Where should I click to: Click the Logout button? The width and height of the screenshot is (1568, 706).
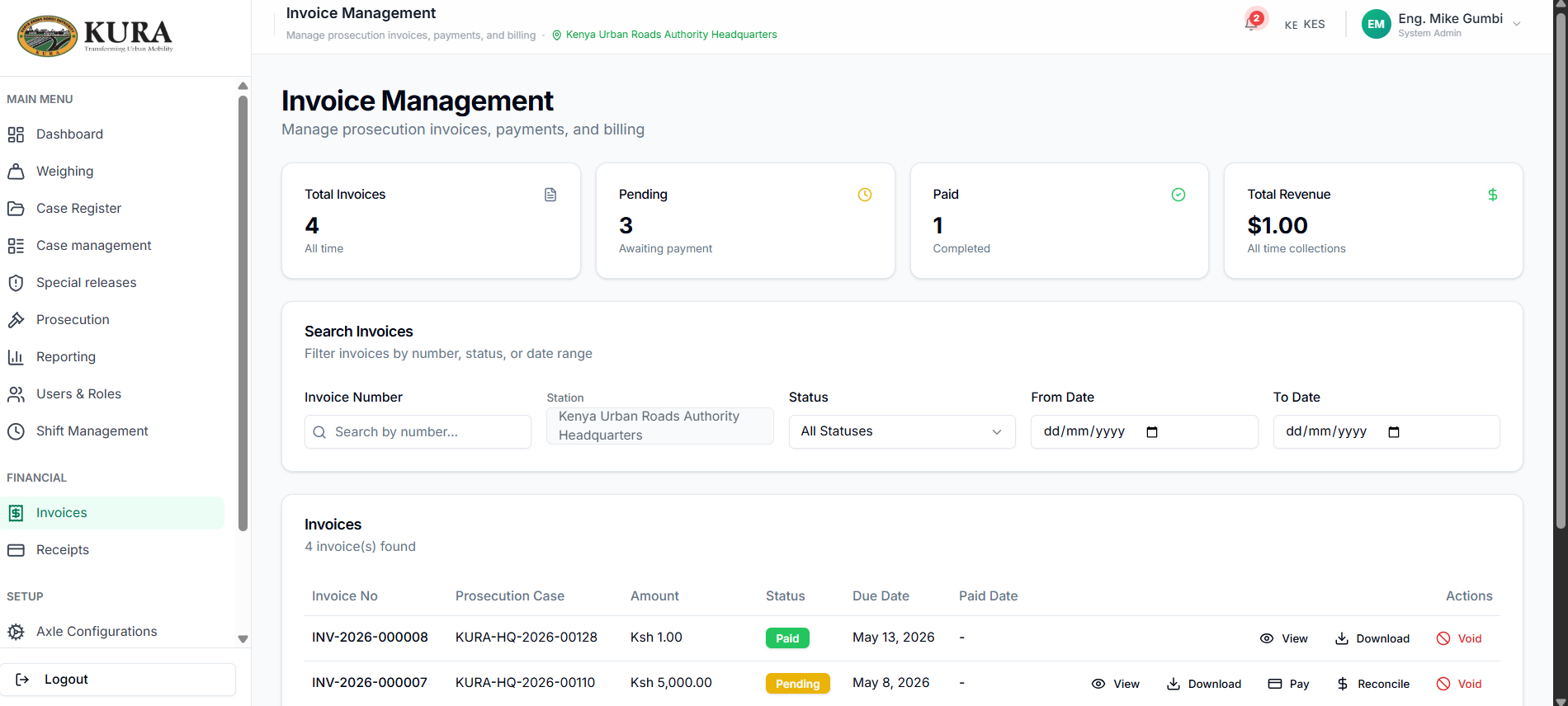click(118, 680)
